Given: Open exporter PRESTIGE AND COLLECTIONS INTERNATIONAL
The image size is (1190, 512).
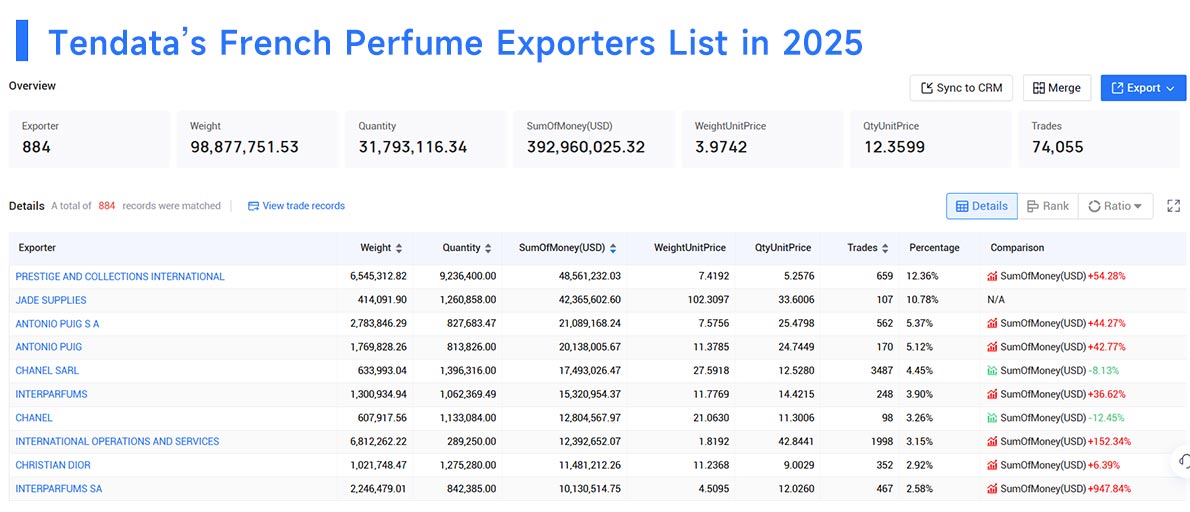Looking at the screenshot, I should tap(120, 277).
